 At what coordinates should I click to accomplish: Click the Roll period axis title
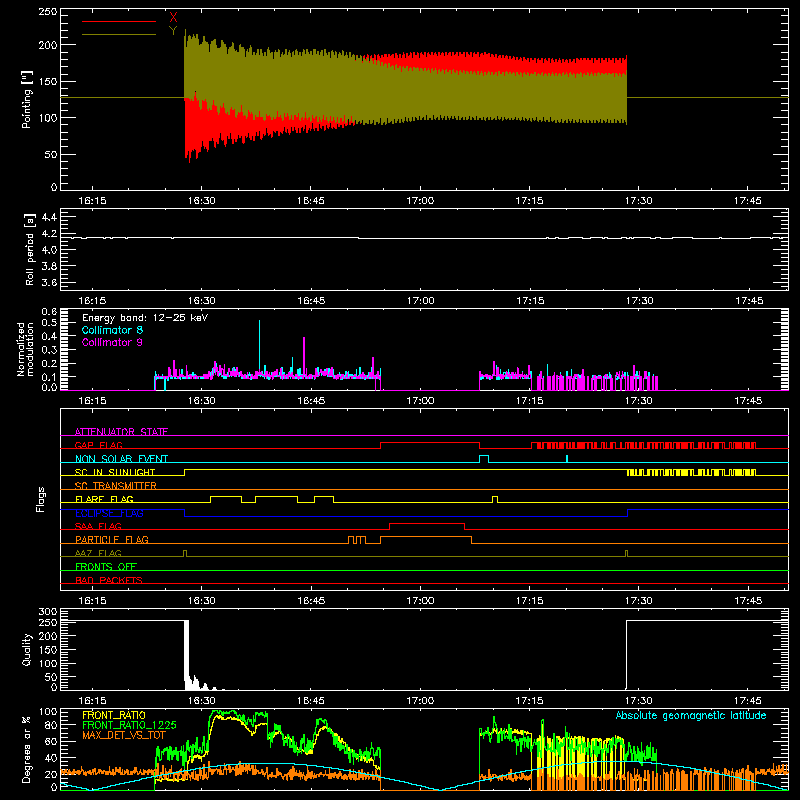pyautogui.click(x=30, y=249)
